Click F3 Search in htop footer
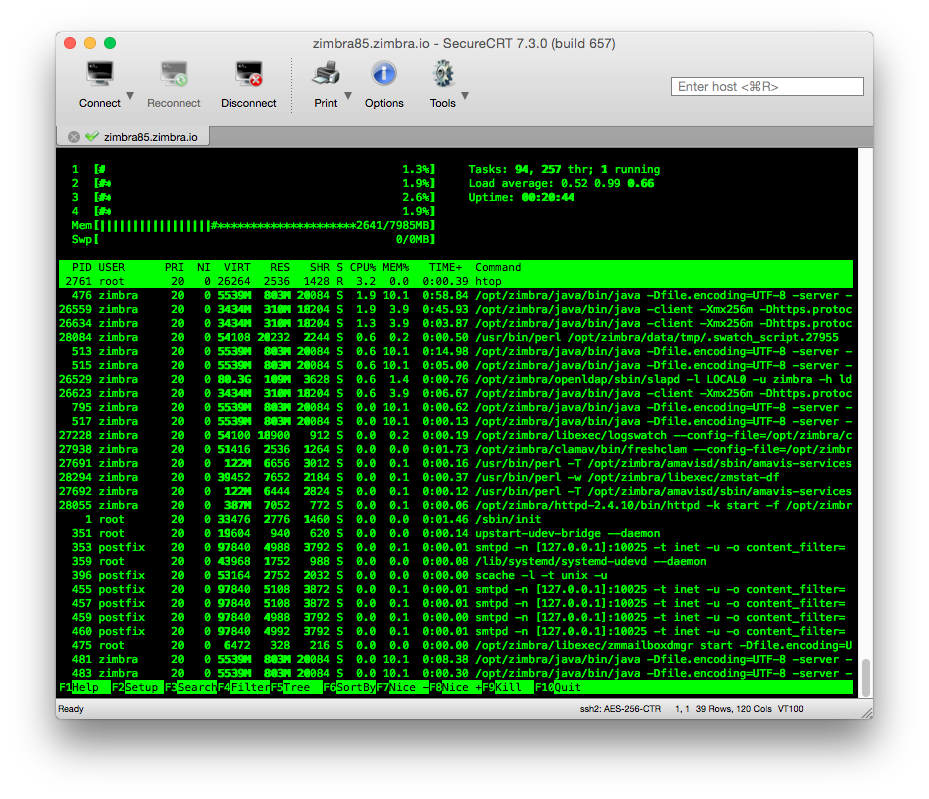Screen dimensions: 929x799 click(x=191, y=687)
